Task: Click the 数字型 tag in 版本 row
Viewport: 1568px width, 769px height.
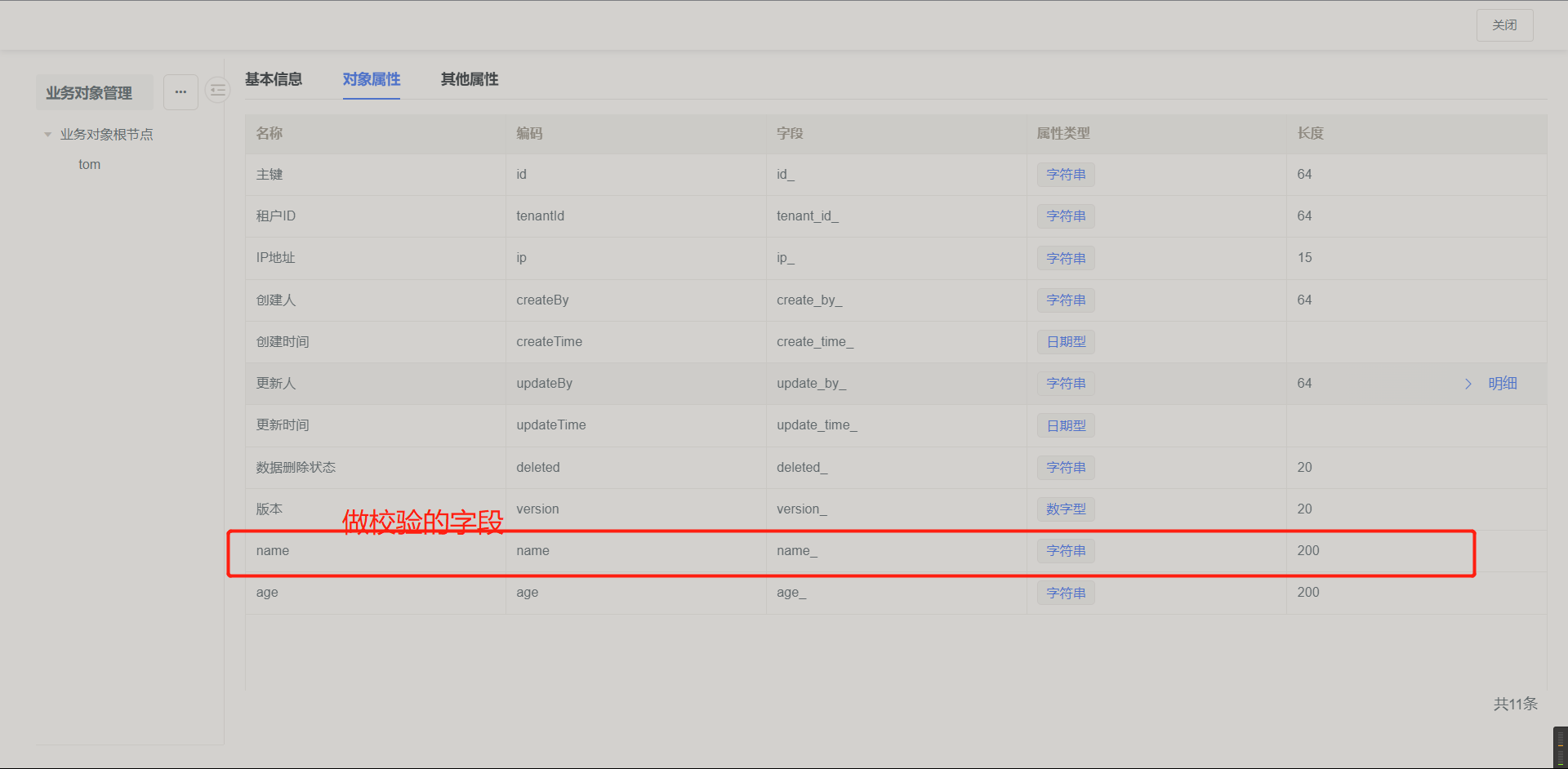Action: tap(1066, 509)
